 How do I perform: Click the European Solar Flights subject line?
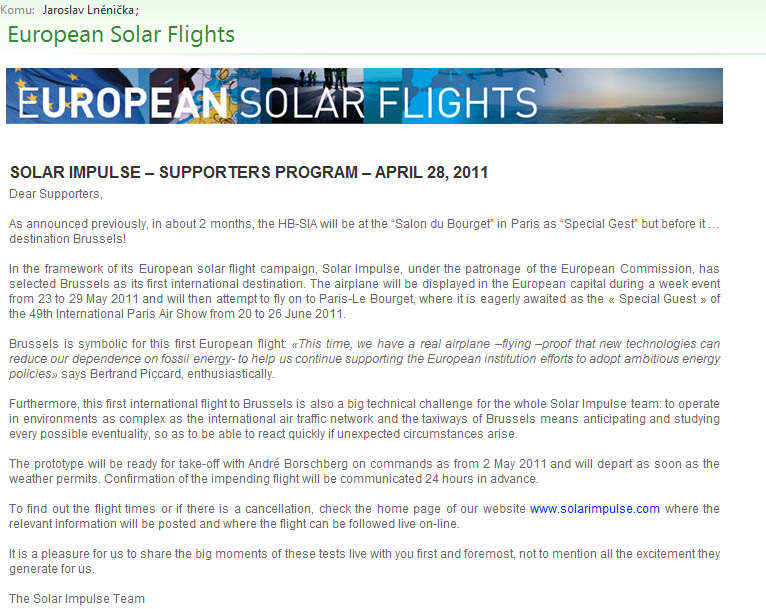121,35
